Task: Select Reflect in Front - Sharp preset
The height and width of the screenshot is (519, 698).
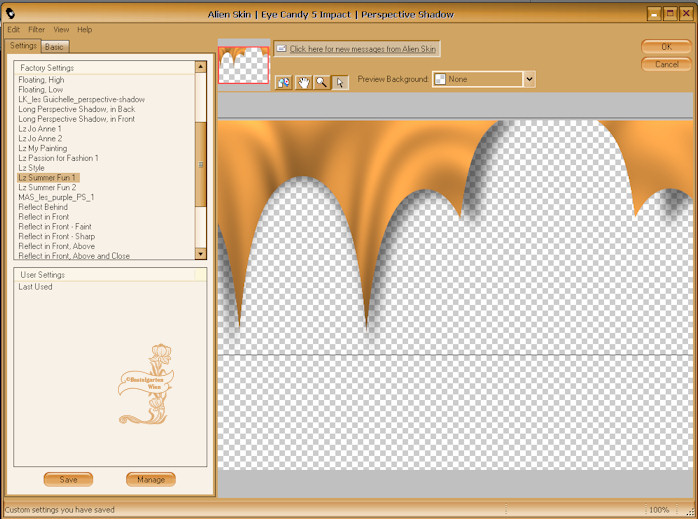Action: 57,236
